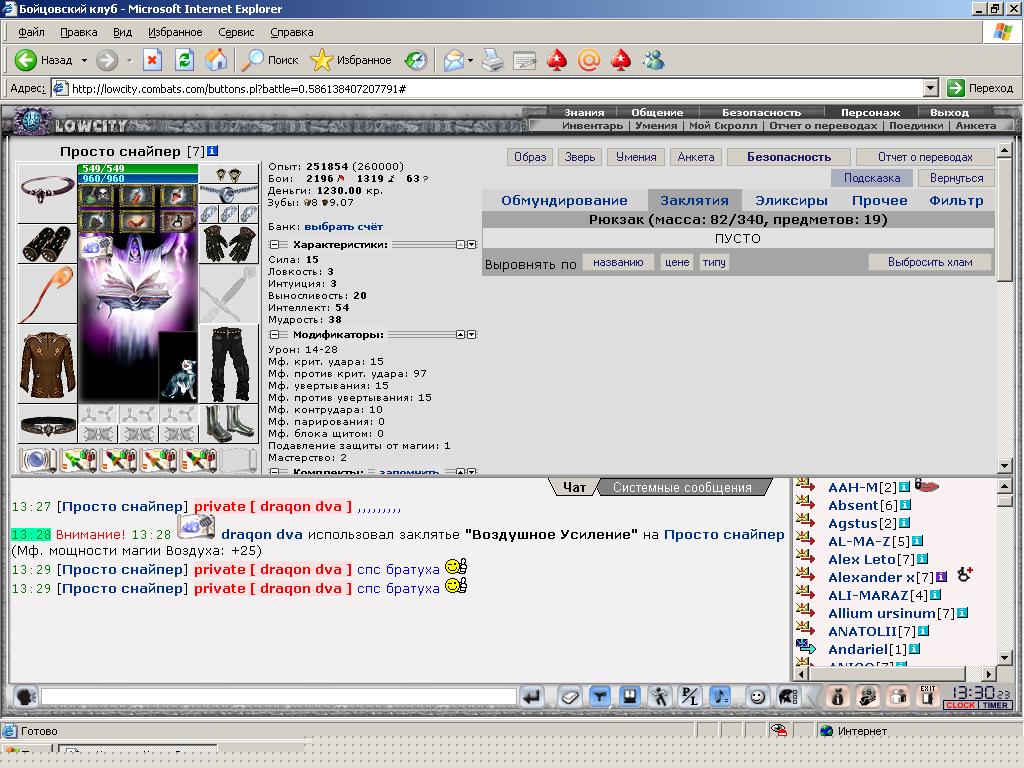Viewport: 1024px width, 768px height.
Task: Switch to TIMER mode
Action: point(995,705)
